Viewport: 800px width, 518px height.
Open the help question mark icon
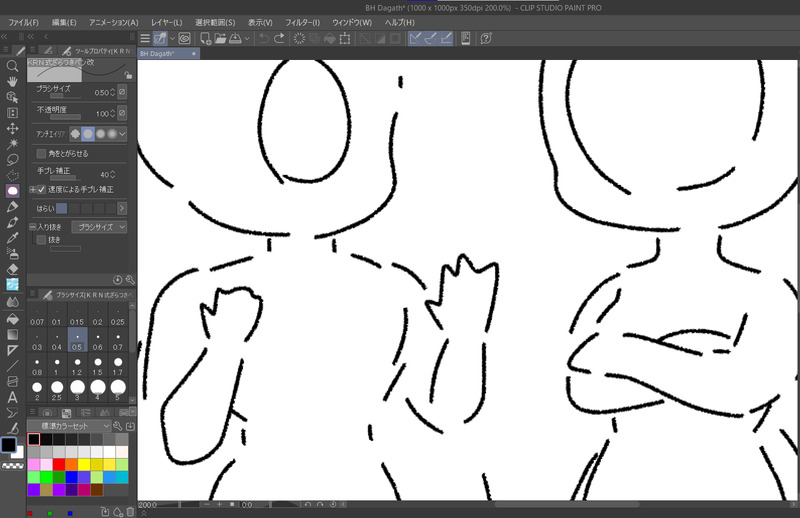[486, 39]
